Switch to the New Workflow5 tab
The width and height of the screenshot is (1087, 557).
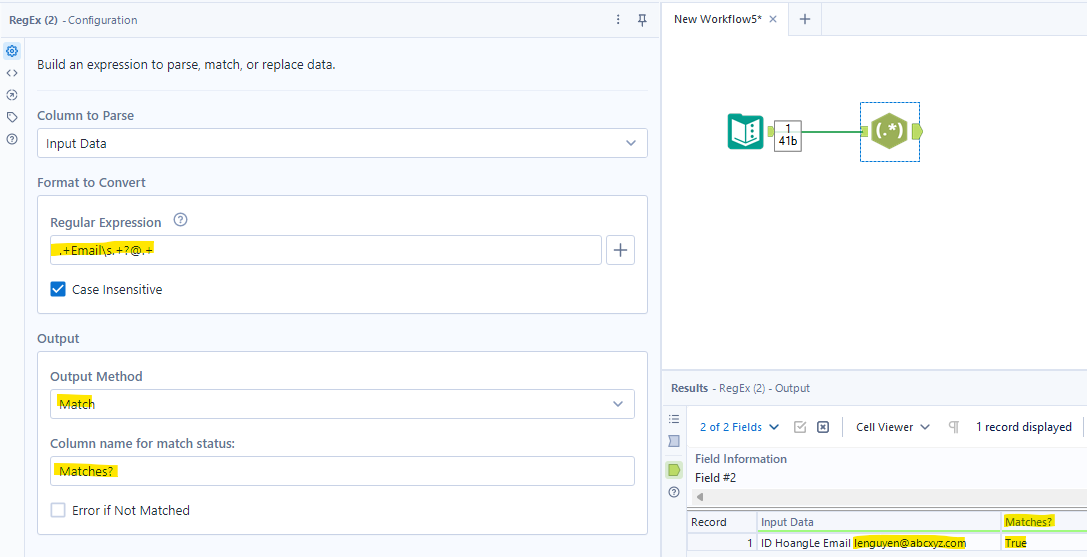[719, 20]
